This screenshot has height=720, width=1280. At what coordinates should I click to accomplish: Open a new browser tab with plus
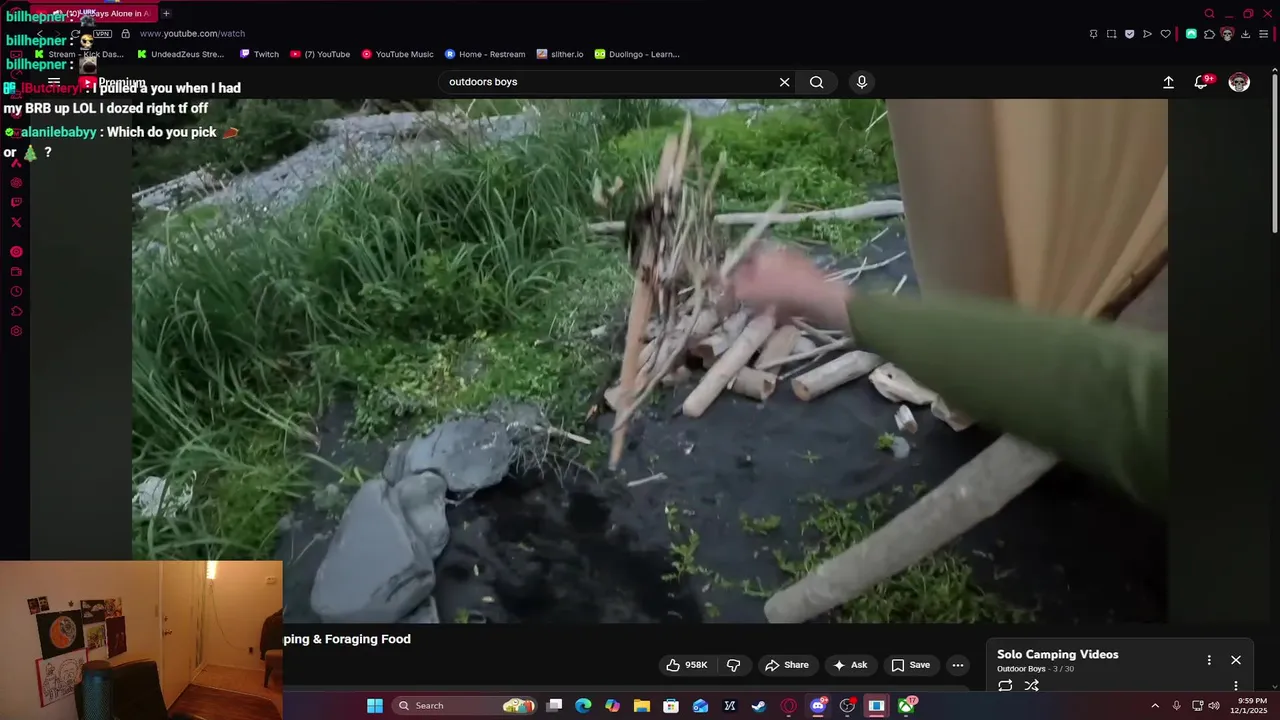pyautogui.click(x=166, y=14)
